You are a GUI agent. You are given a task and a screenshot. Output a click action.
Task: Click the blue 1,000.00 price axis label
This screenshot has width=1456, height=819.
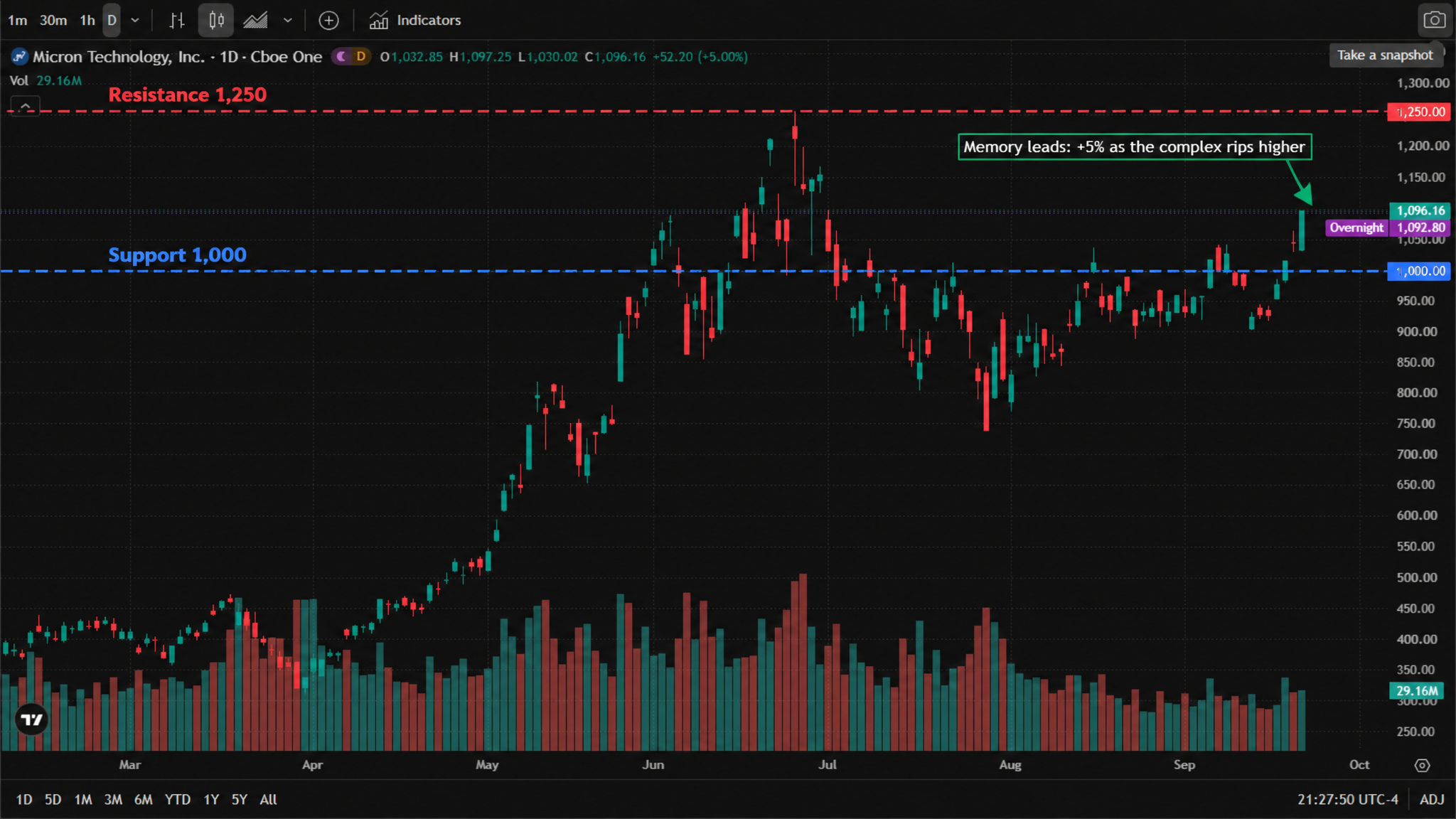click(x=1418, y=271)
